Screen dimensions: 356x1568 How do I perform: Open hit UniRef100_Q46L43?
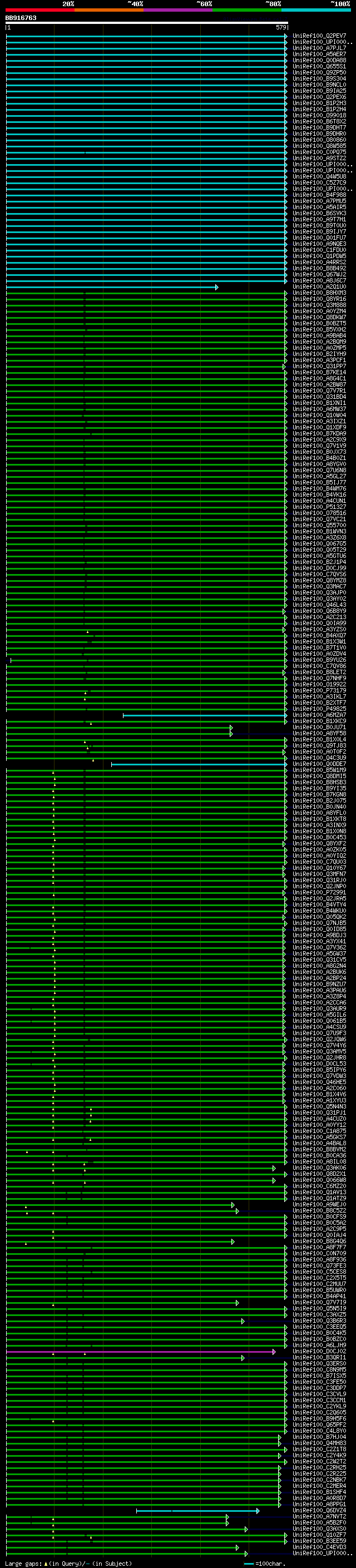319,605
